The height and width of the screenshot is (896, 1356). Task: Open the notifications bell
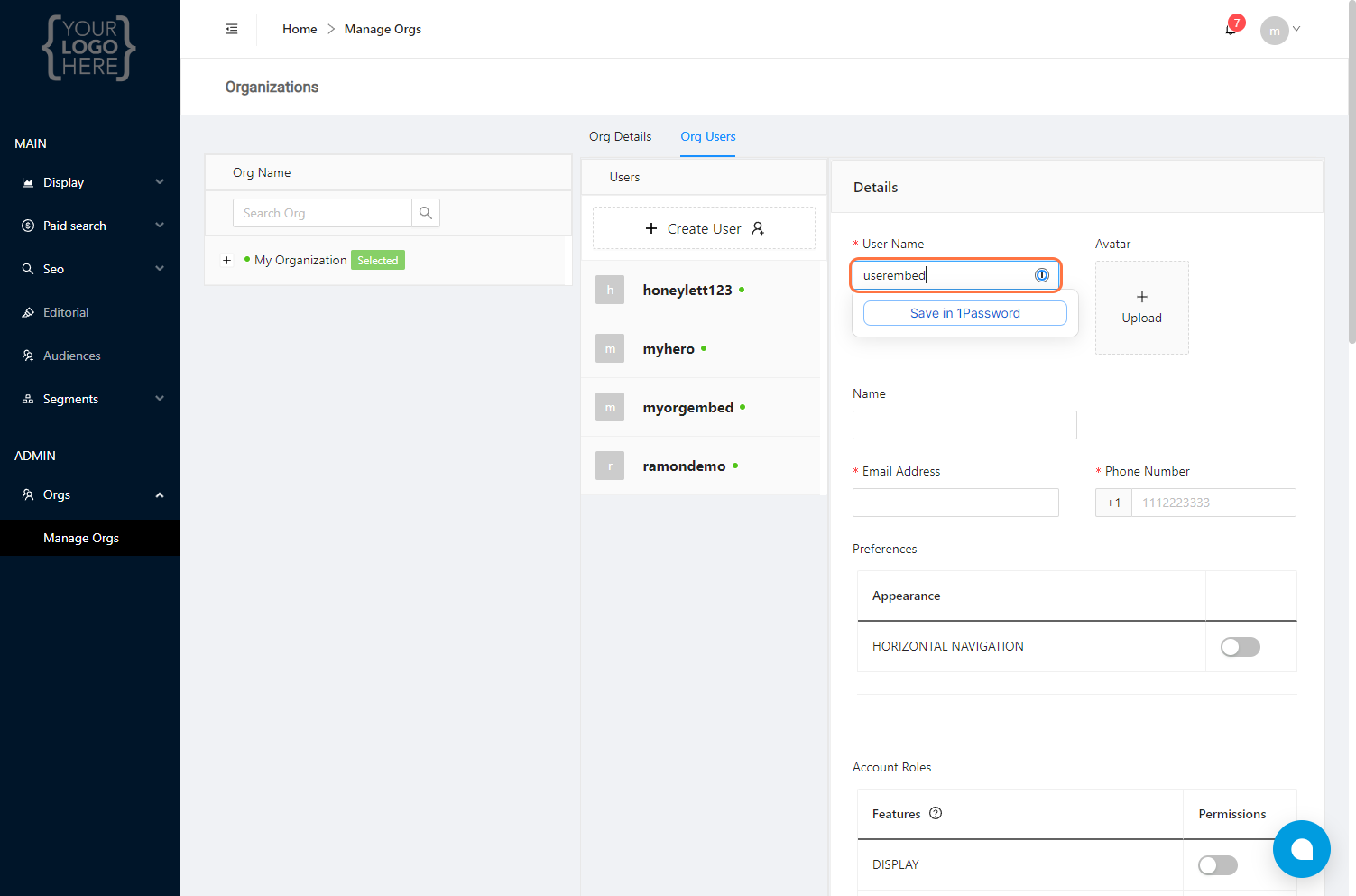(x=1231, y=30)
